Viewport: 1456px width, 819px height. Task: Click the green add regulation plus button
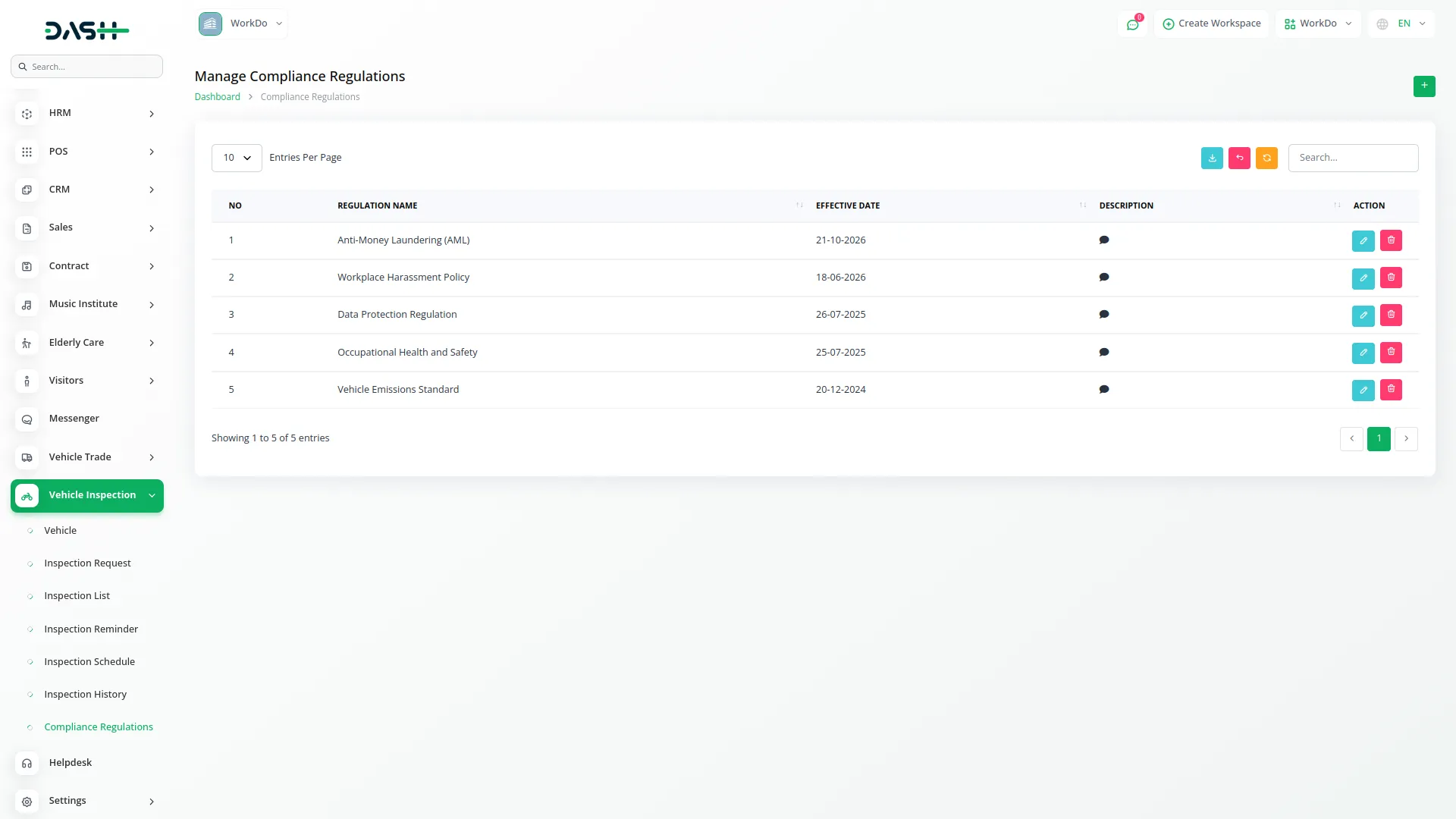[1423, 86]
